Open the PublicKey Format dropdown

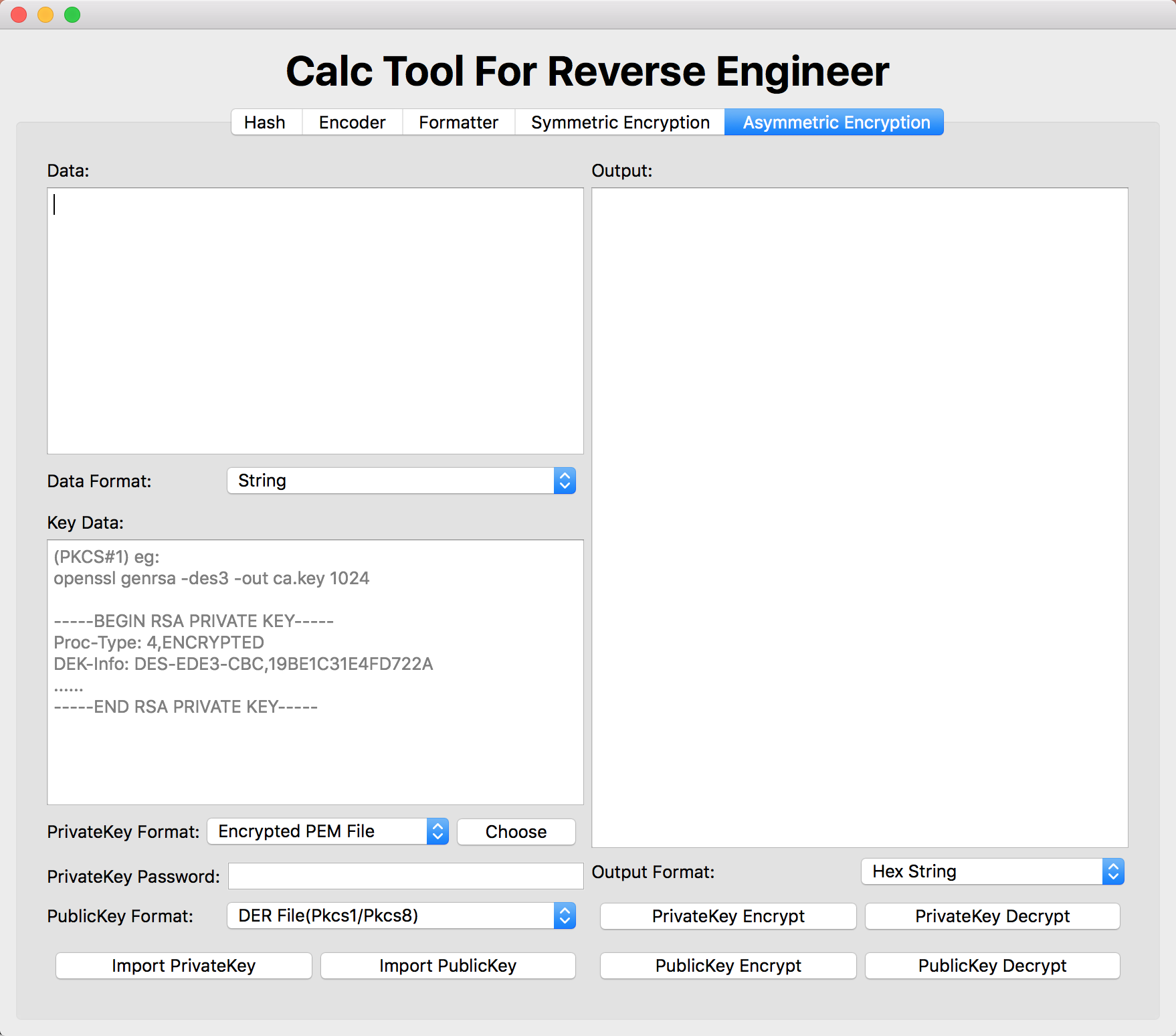coord(401,916)
